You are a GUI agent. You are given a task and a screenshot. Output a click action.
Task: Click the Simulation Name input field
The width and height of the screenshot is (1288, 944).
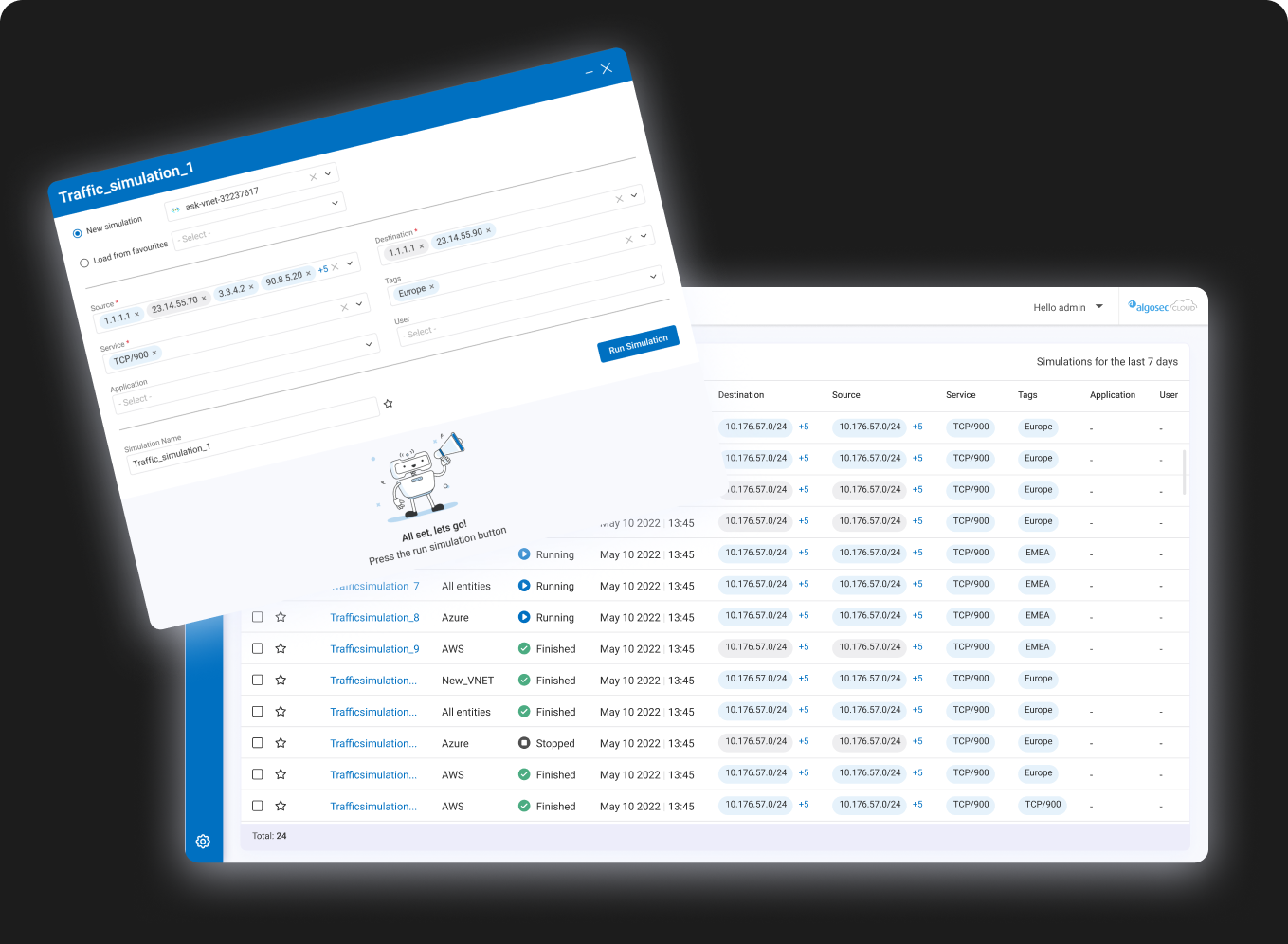[x=254, y=436]
